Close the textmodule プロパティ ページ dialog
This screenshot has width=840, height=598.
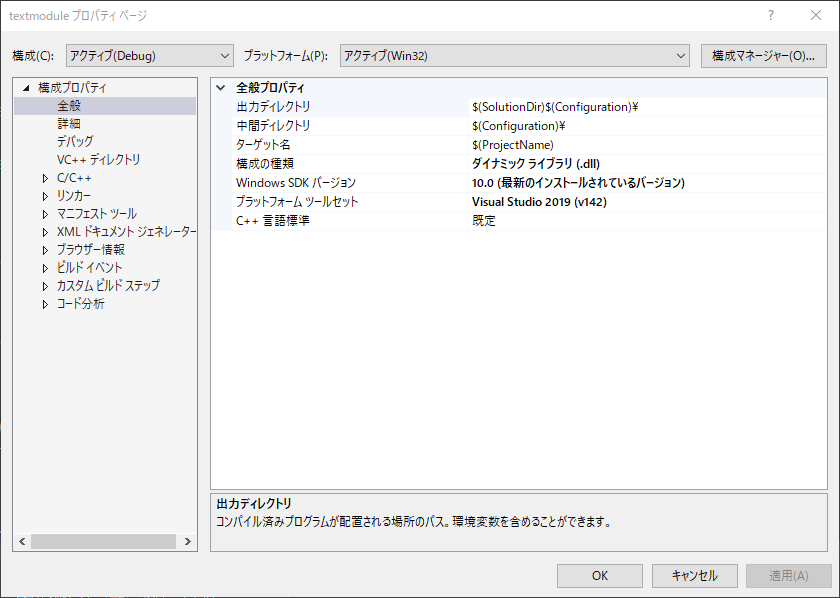point(816,15)
